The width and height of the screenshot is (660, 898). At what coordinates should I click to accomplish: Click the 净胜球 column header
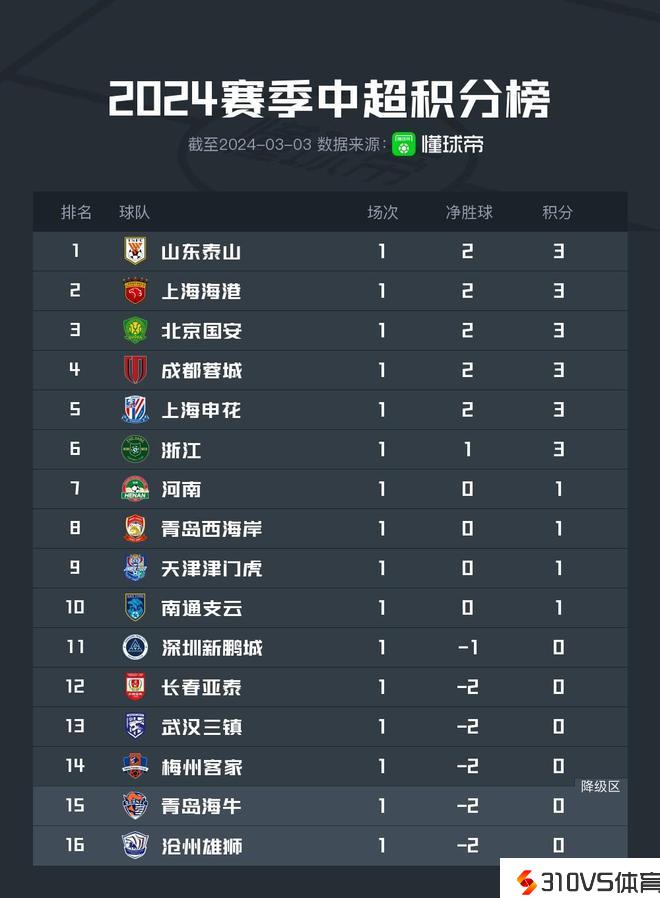tap(469, 212)
